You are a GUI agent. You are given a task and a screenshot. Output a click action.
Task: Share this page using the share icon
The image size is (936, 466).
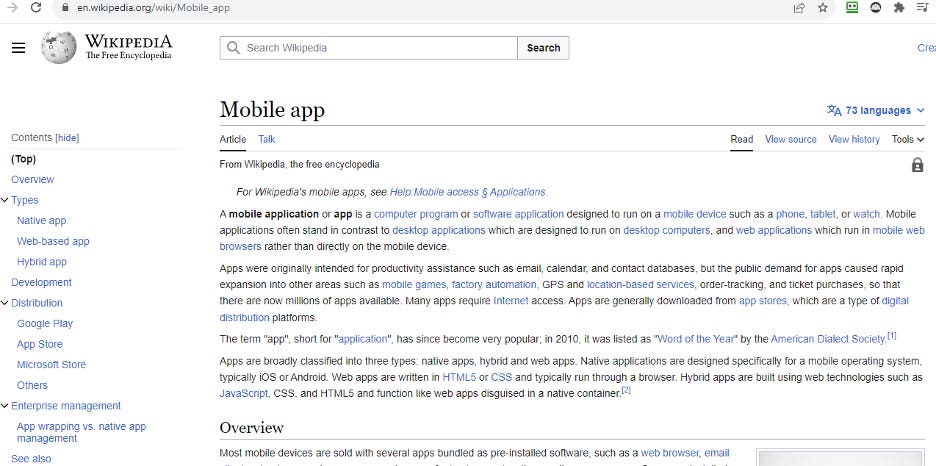pos(799,8)
